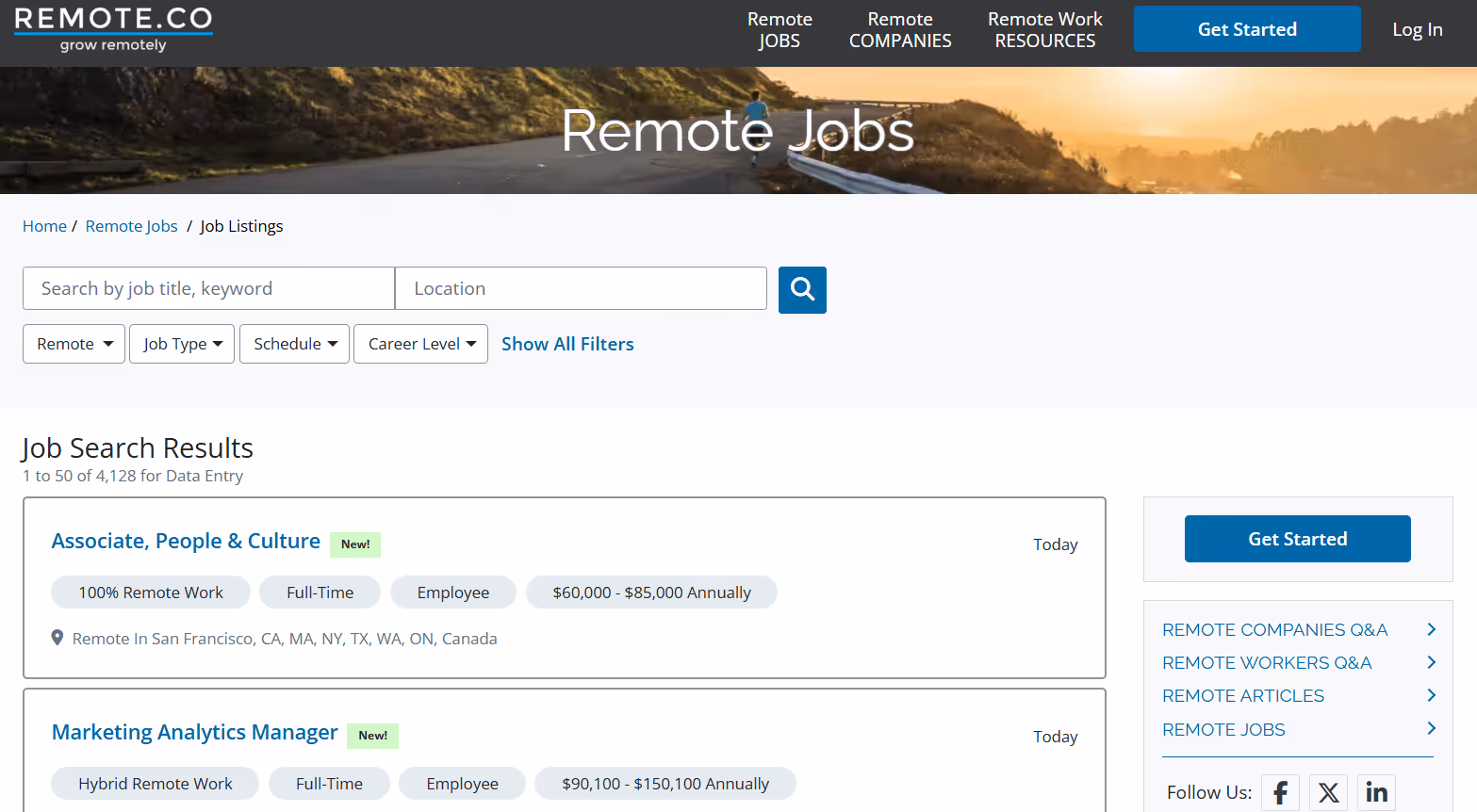Open the X (Twitter) follow icon
Viewport: 1477px width, 812px height.
point(1328,792)
